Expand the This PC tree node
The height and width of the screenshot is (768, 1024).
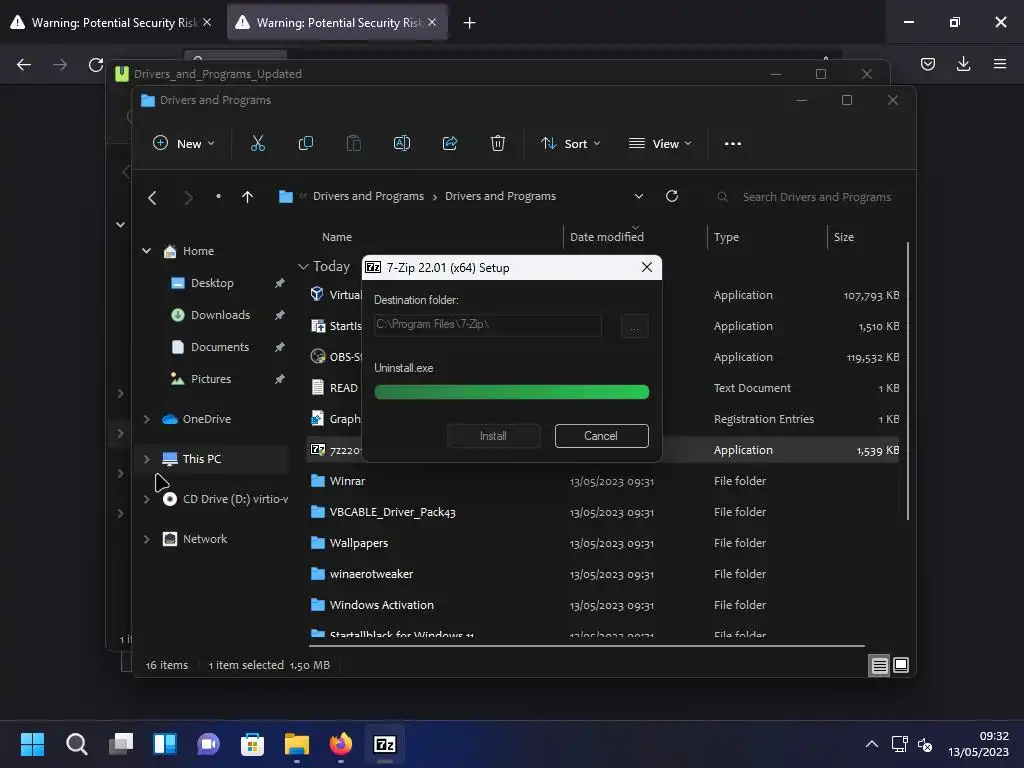(147, 459)
